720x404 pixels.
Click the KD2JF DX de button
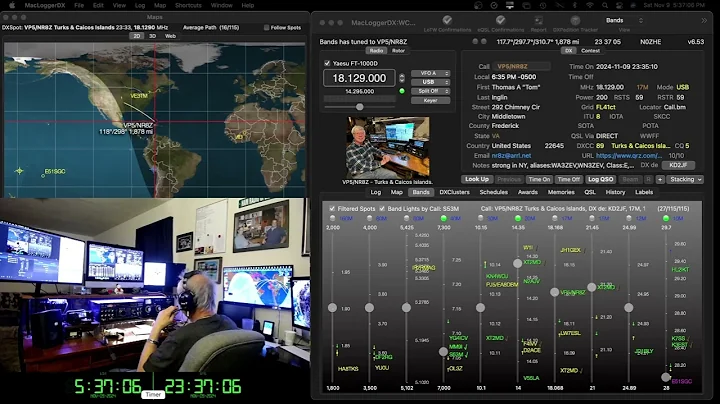coord(678,165)
